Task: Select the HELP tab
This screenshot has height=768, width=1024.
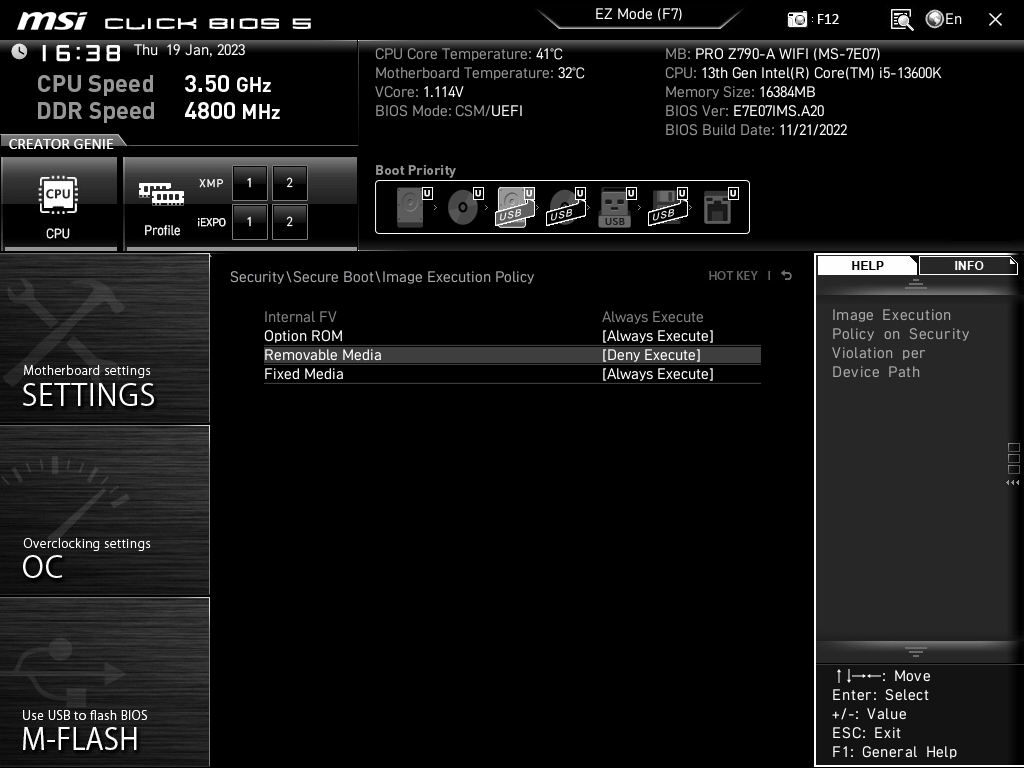Action: tap(866, 265)
